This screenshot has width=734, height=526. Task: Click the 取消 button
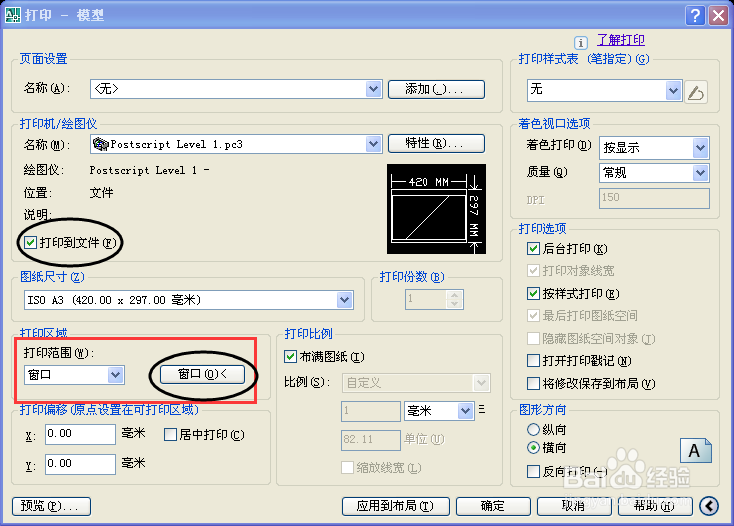tap(574, 506)
